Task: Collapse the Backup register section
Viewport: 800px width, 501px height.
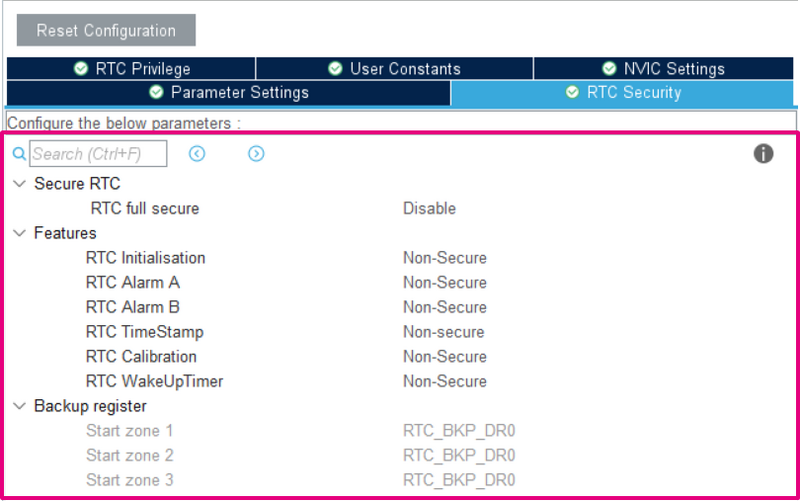Action: click(x=19, y=406)
